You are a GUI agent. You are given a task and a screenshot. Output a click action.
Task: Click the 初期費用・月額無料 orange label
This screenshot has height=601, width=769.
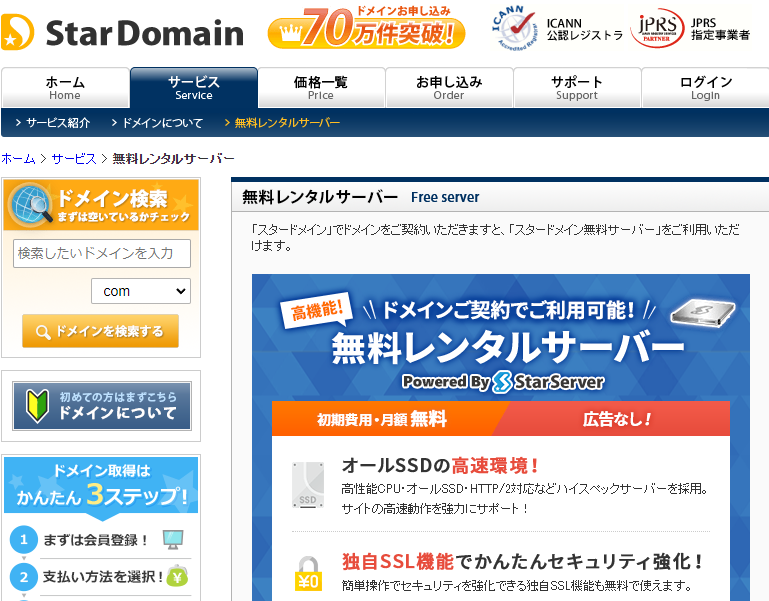coord(382,419)
